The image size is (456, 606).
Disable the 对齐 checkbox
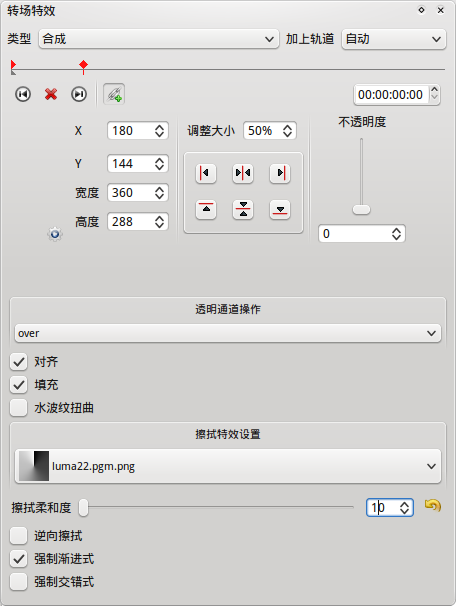point(19,362)
